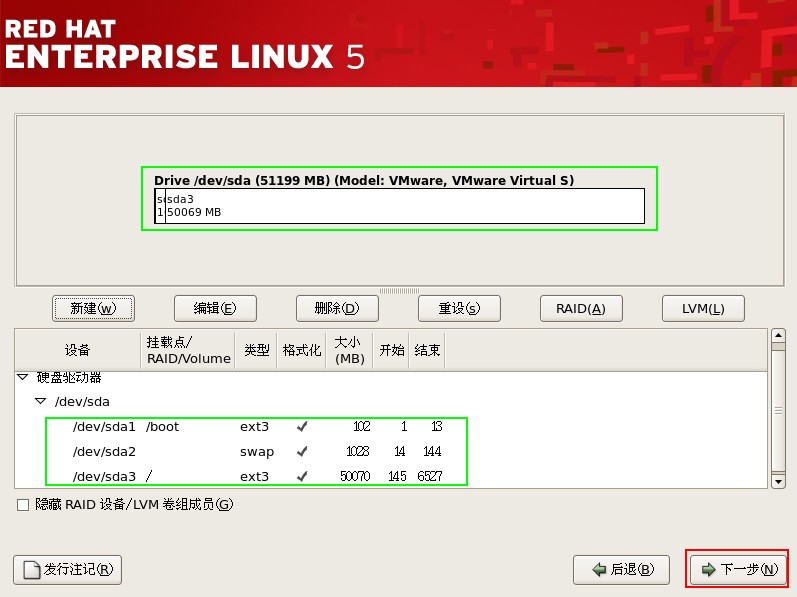The height and width of the screenshot is (597, 797).
Task: Click the swap type cell
Action: point(257,452)
